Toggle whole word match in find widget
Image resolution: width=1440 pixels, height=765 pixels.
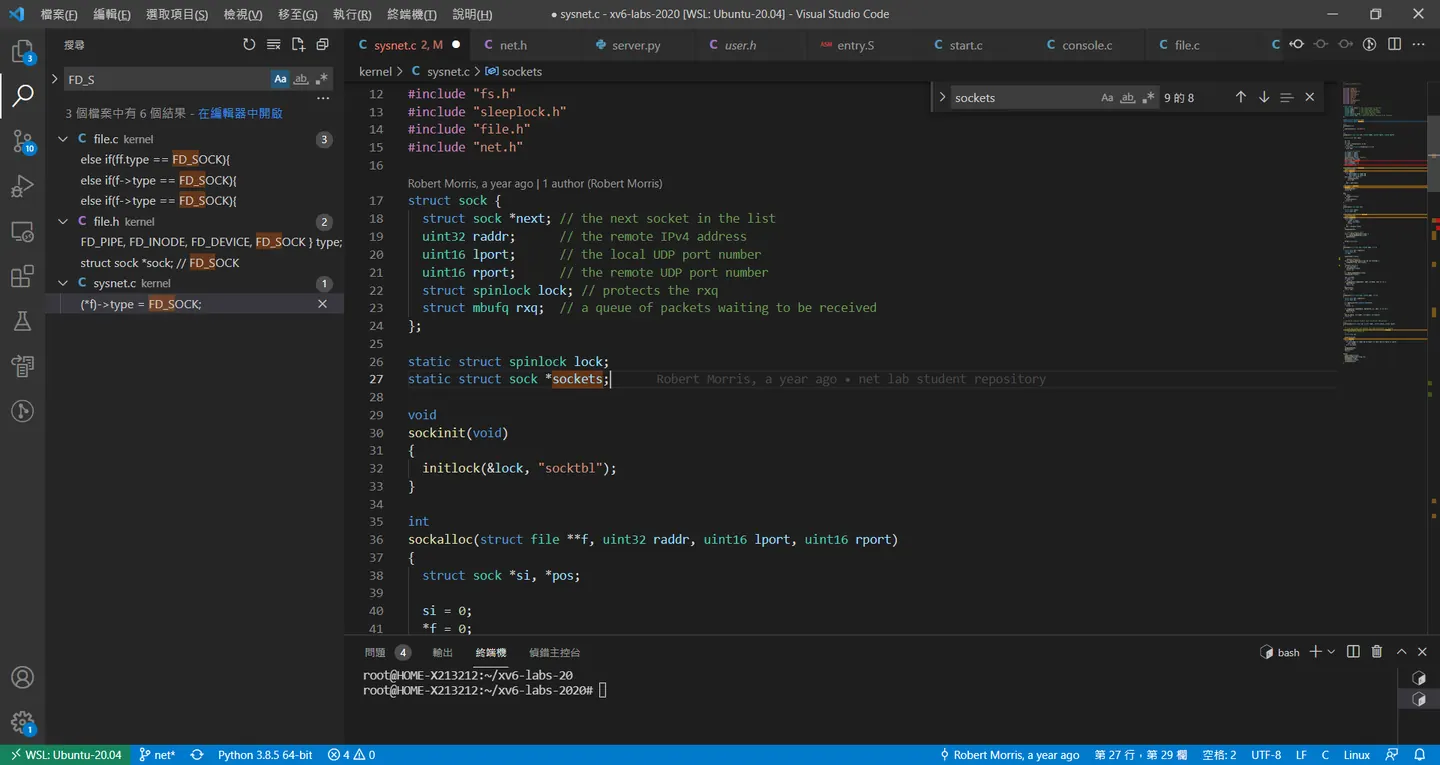pos(1127,98)
